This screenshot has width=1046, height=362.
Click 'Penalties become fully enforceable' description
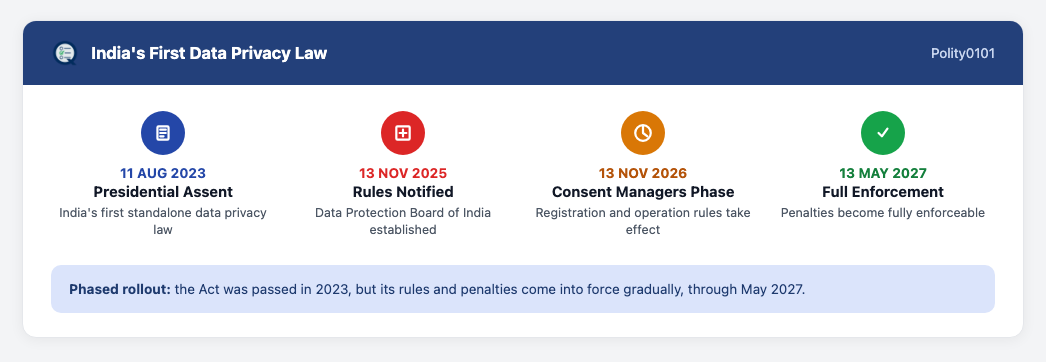coord(883,213)
